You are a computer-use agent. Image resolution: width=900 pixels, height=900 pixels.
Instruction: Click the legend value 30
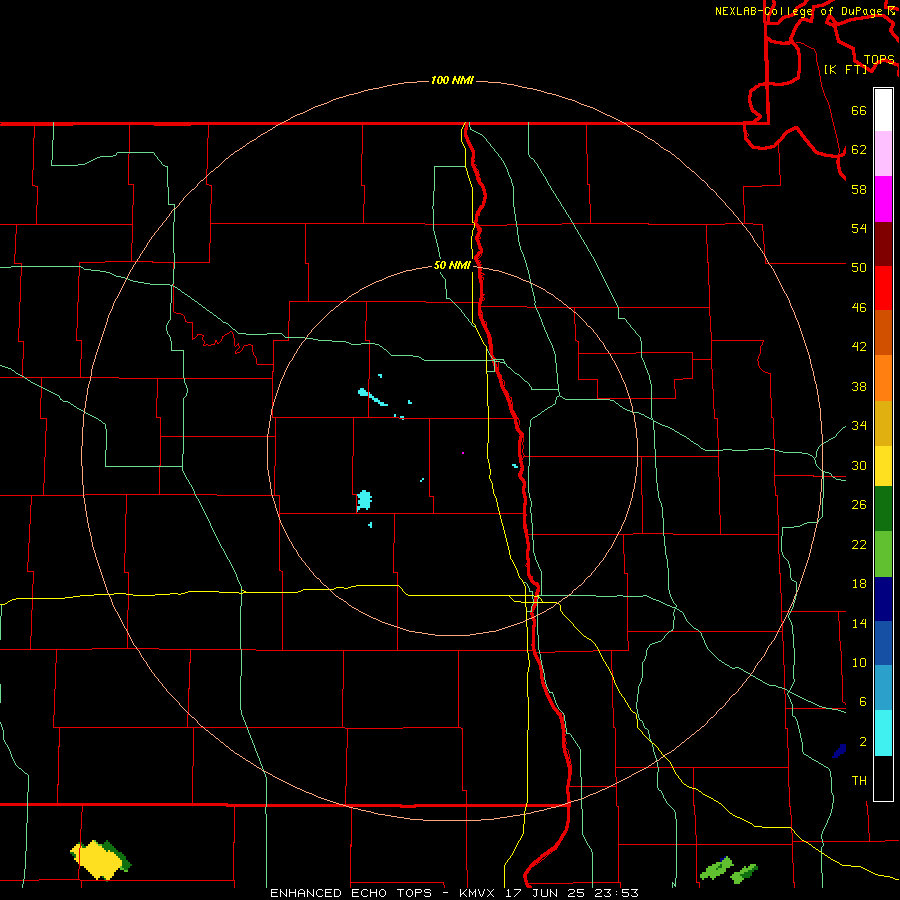tap(859, 465)
